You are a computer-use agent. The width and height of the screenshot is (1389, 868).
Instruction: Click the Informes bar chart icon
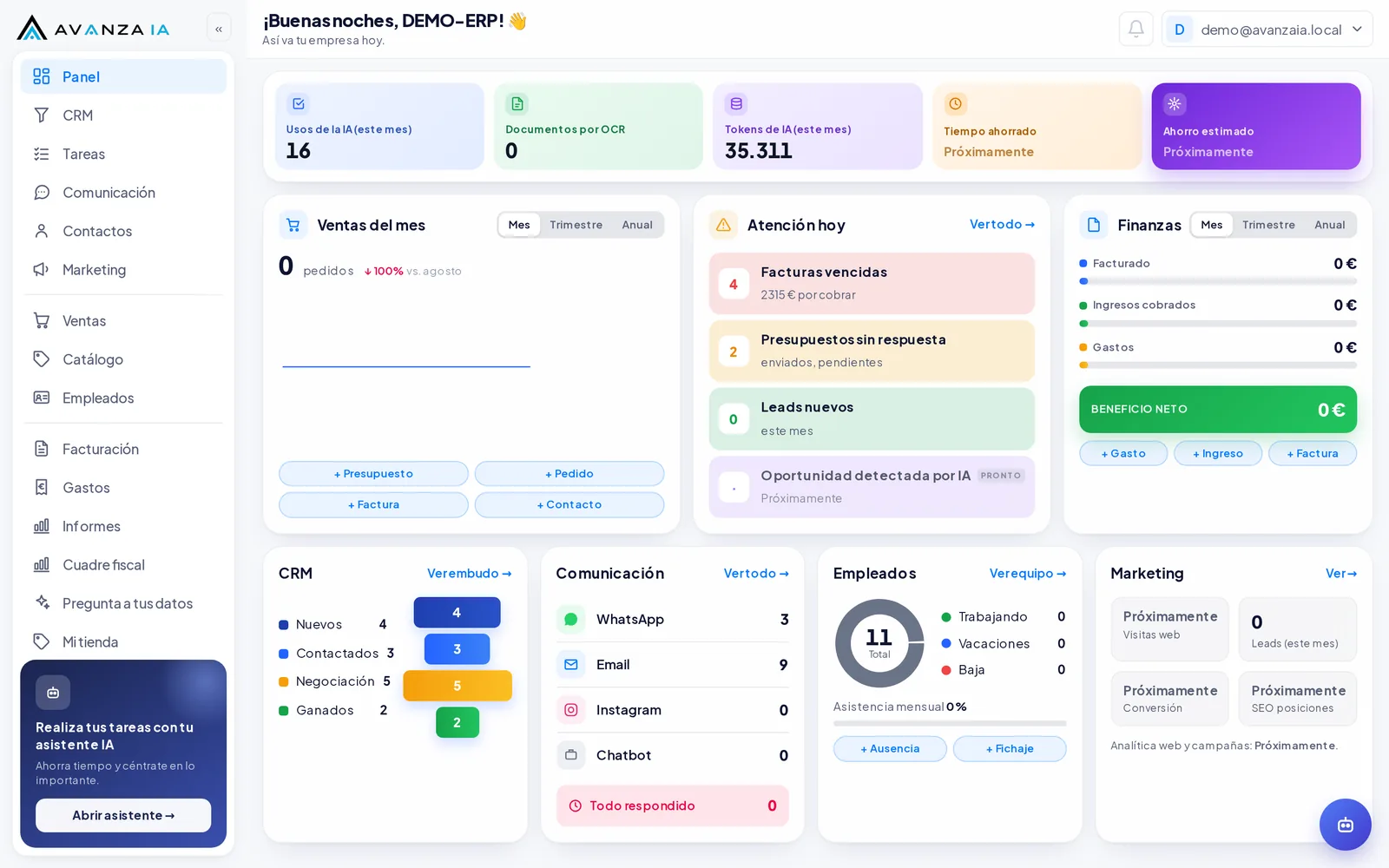[x=41, y=526]
